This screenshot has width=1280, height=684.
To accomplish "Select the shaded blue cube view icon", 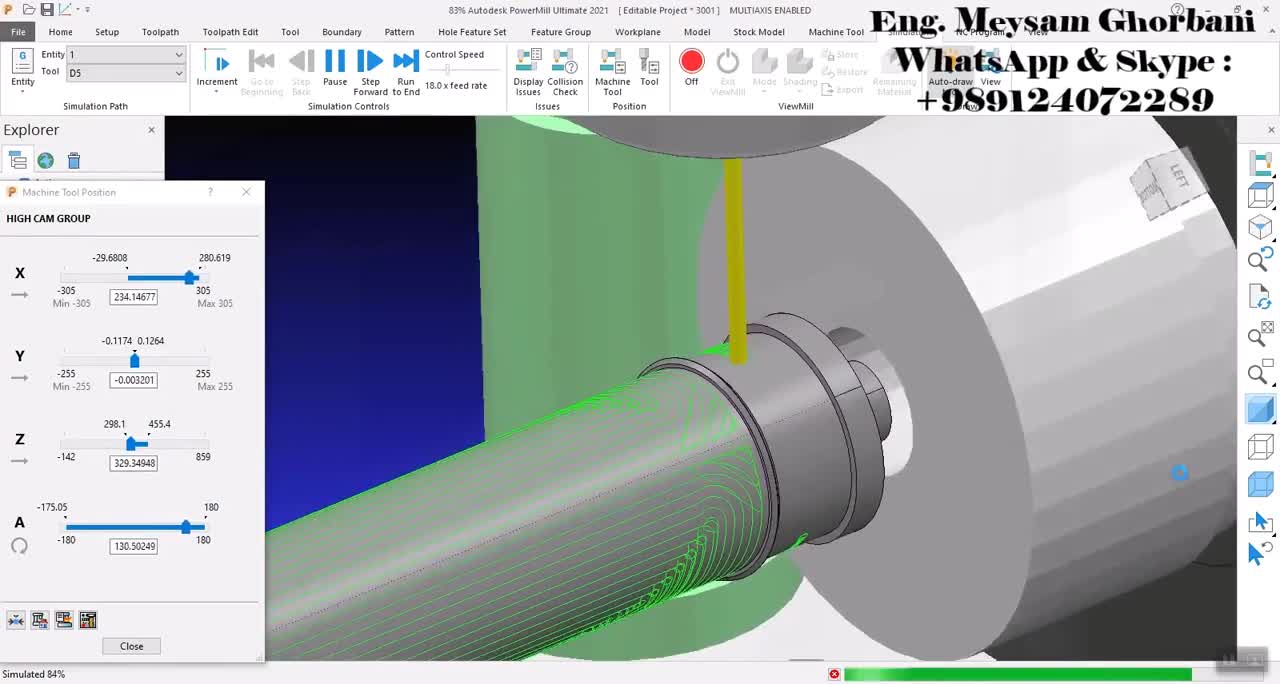I will pyautogui.click(x=1260, y=409).
